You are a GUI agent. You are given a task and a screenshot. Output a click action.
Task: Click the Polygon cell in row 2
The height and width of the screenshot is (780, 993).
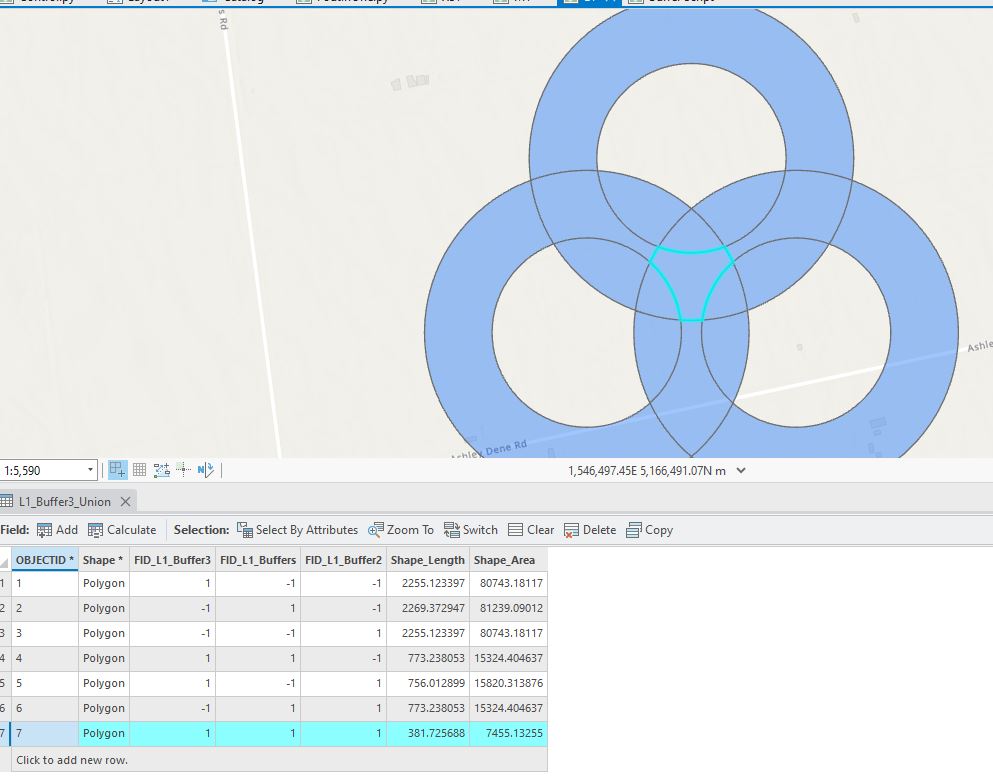pos(104,608)
